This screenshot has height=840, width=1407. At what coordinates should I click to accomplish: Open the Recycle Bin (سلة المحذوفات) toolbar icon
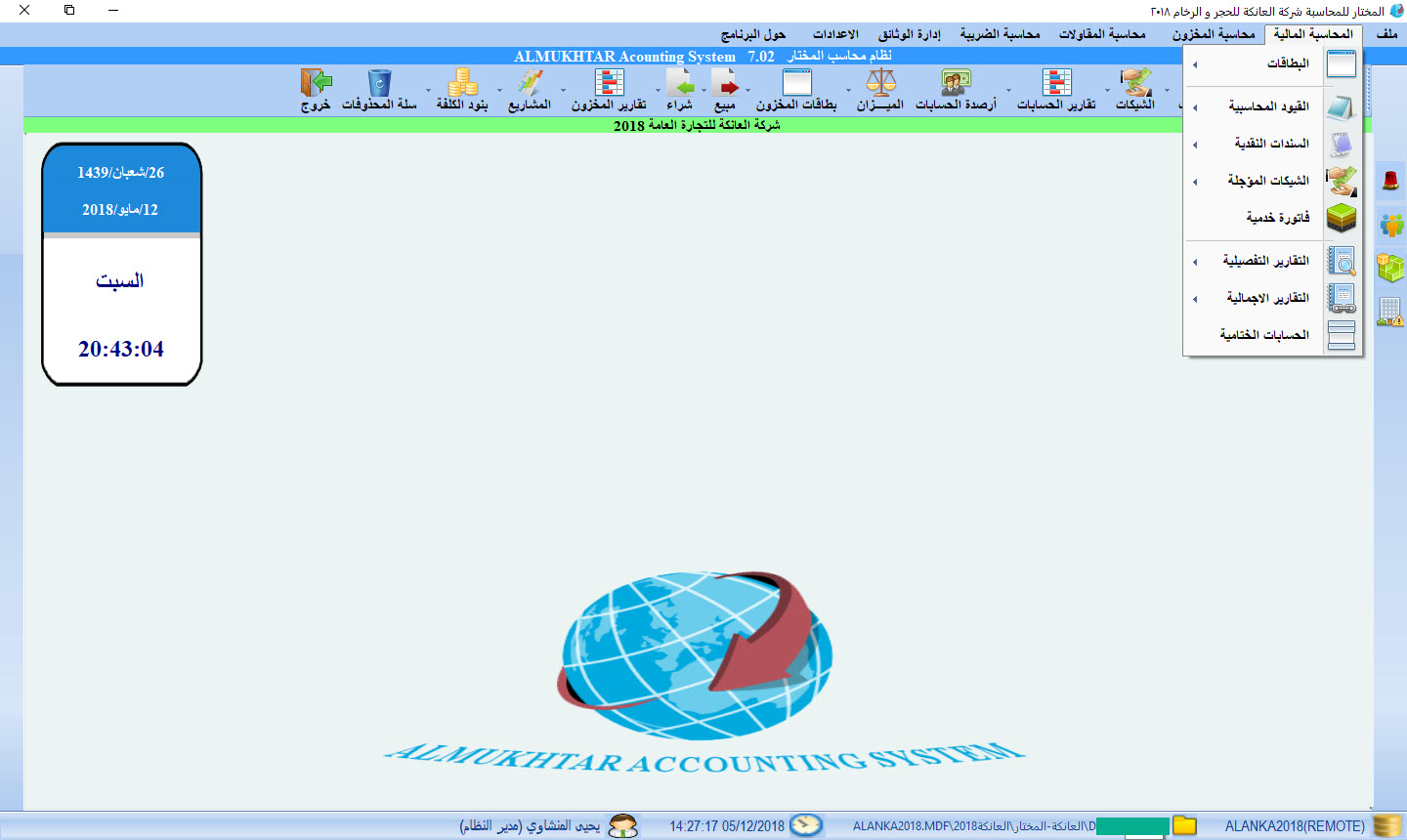(379, 83)
